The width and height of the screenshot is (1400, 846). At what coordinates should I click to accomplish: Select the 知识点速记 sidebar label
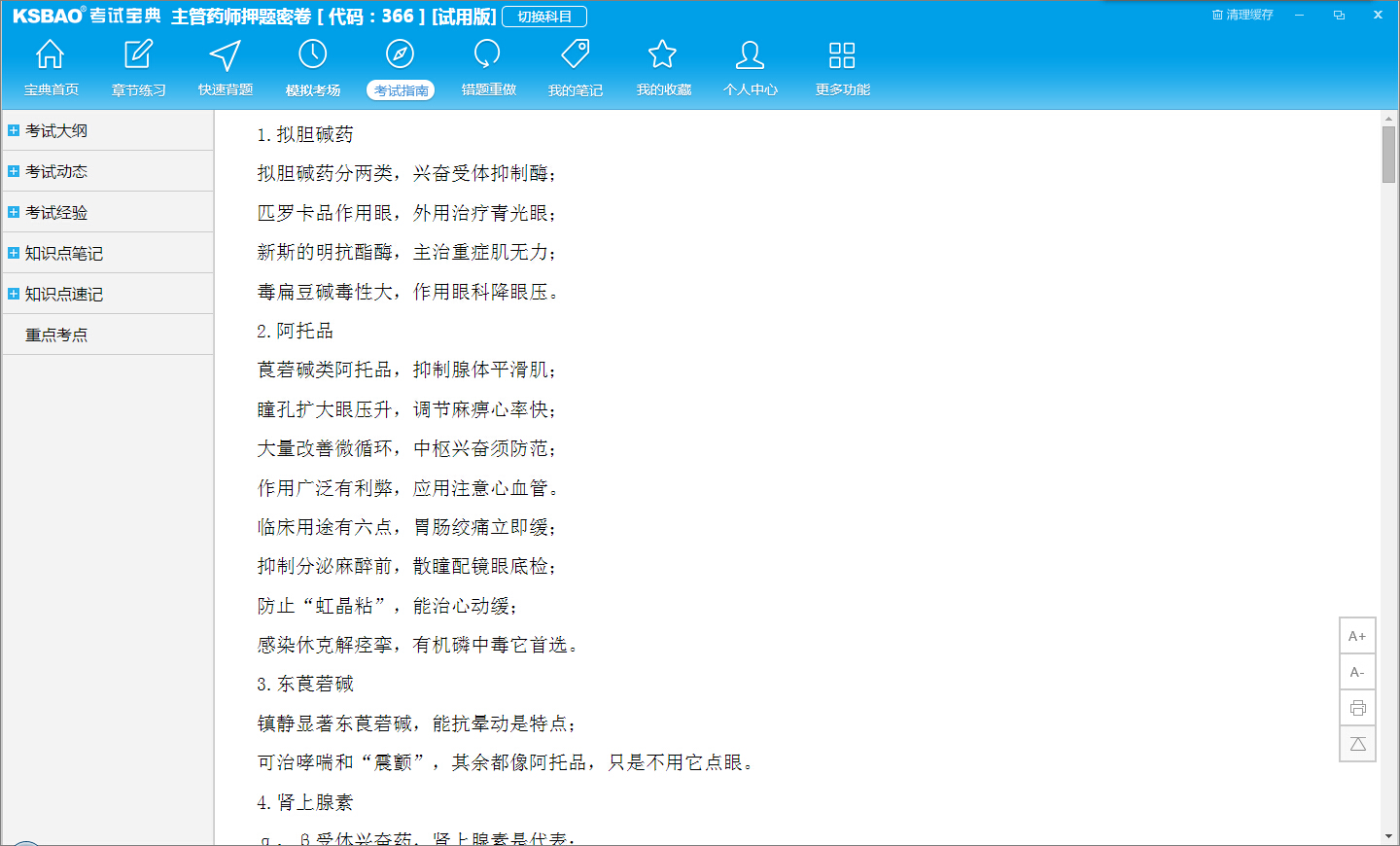pos(64,294)
